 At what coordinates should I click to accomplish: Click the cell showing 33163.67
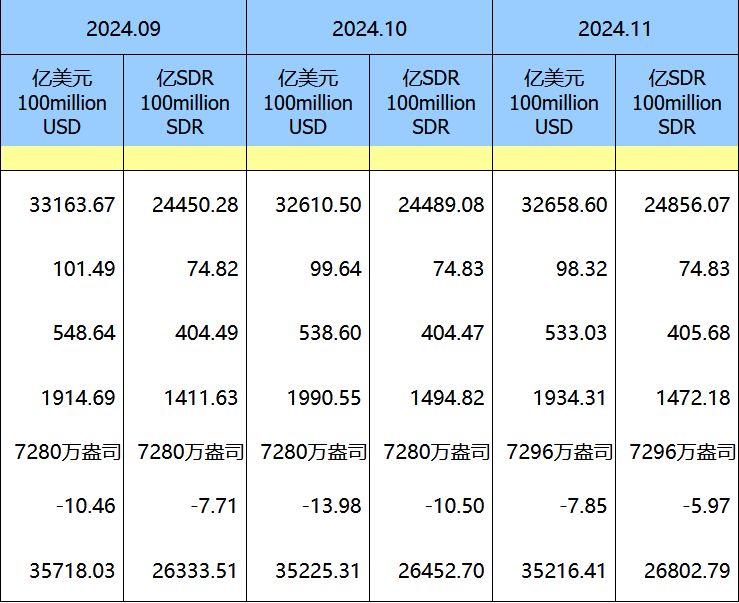tap(72, 205)
